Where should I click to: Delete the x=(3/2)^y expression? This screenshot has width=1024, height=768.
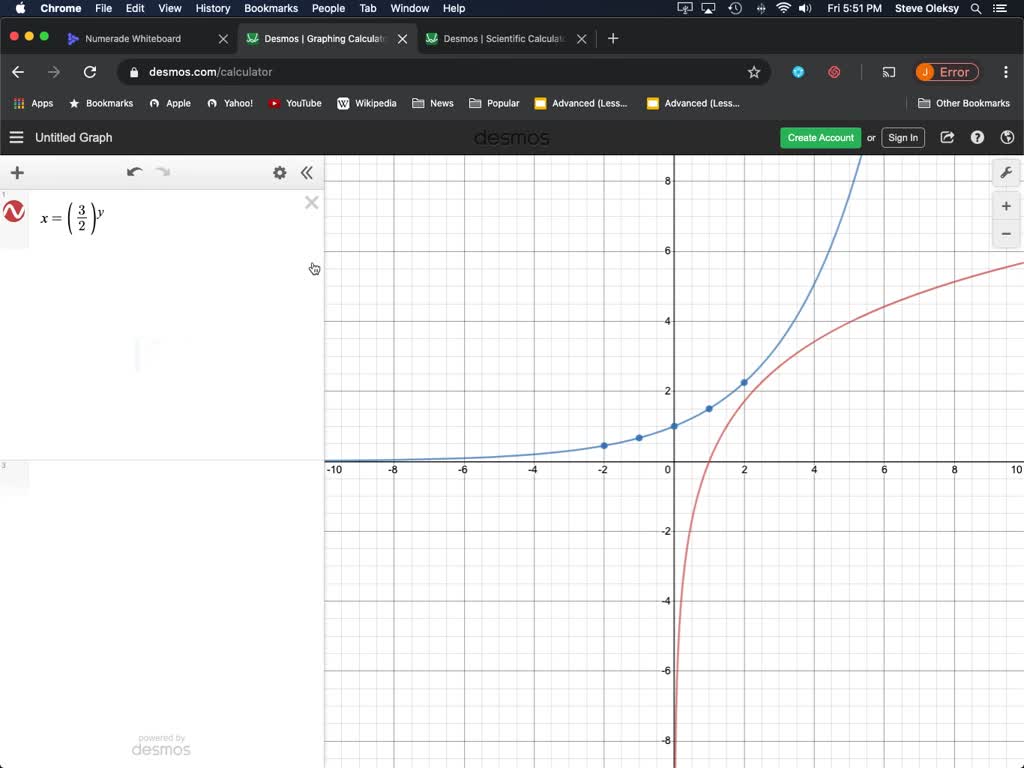tap(312, 203)
